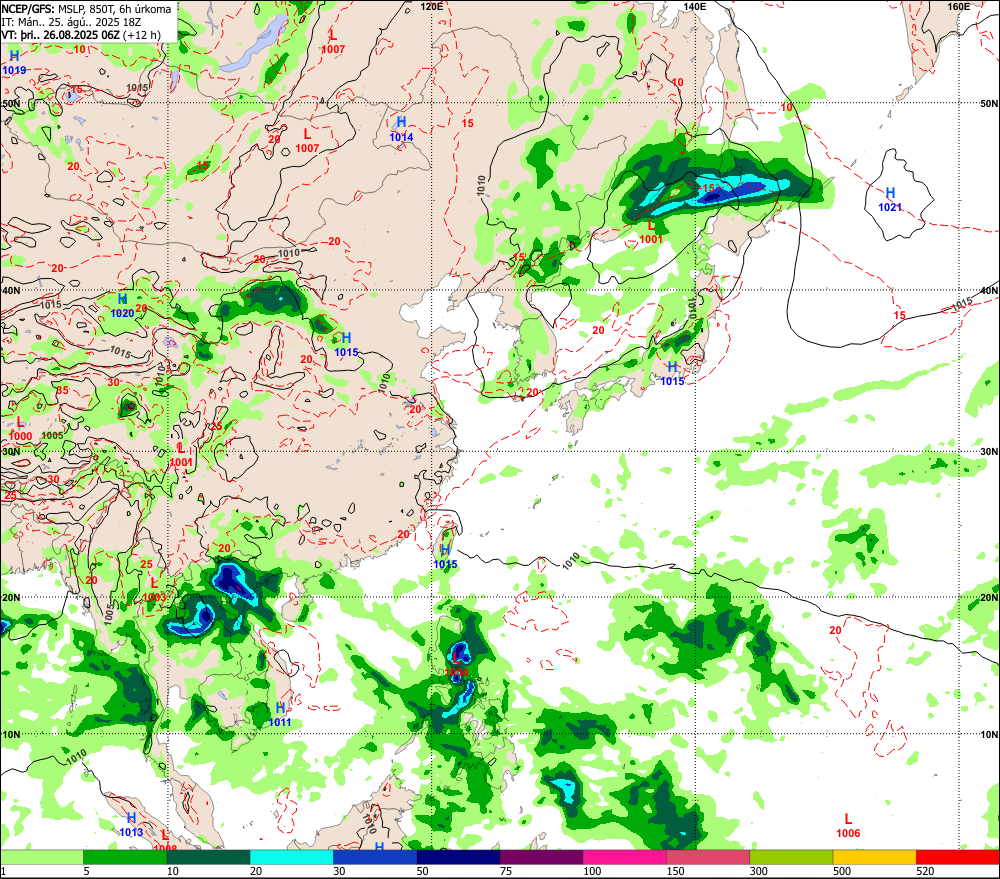Click the H 1020 high pressure marker
The image size is (1000, 879).
click(x=122, y=306)
